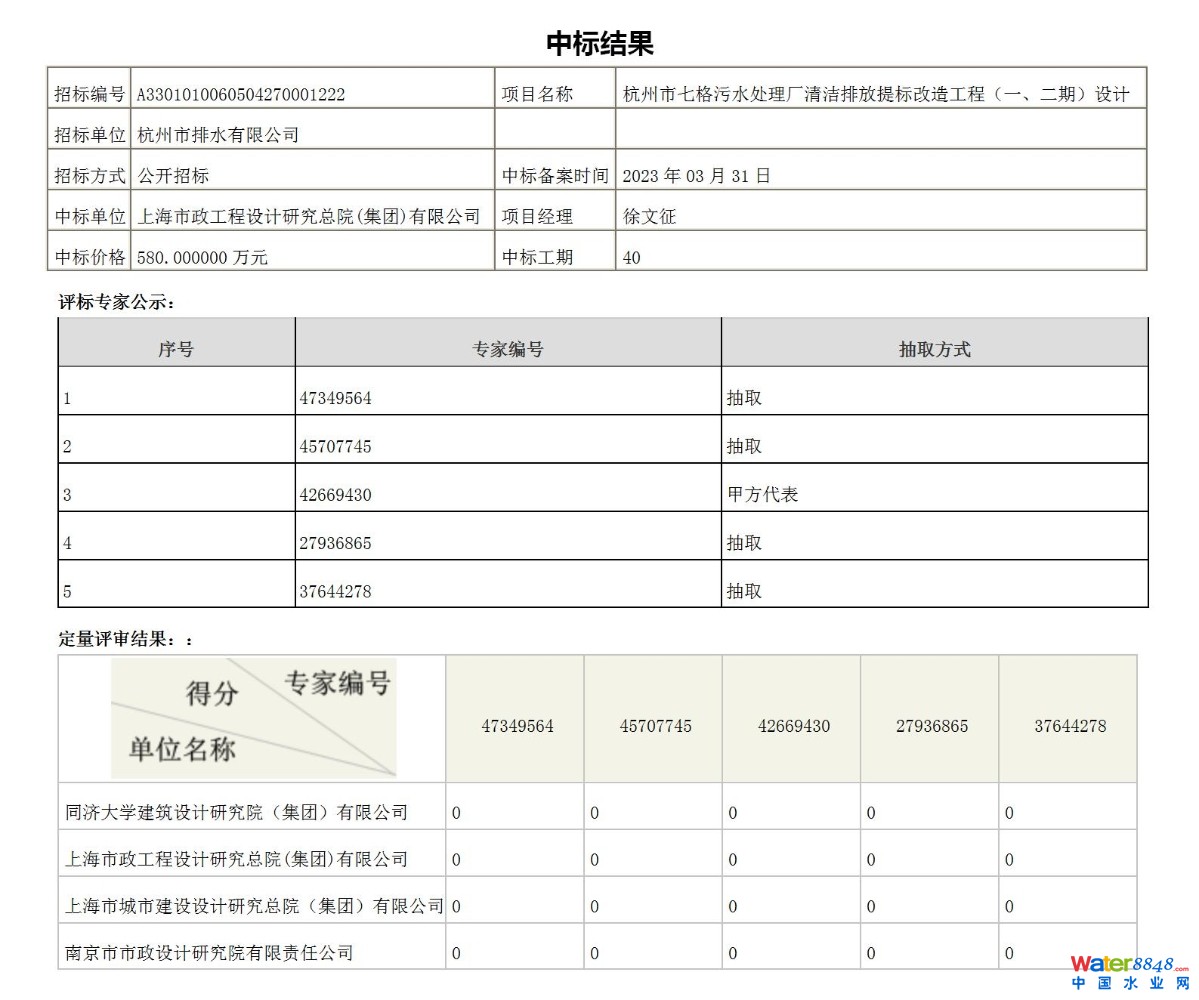Click the 南京市市政设计研究院有限责任公司 row name
The width and height of the screenshot is (1199, 1000).
pyautogui.click(x=209, y=953)
